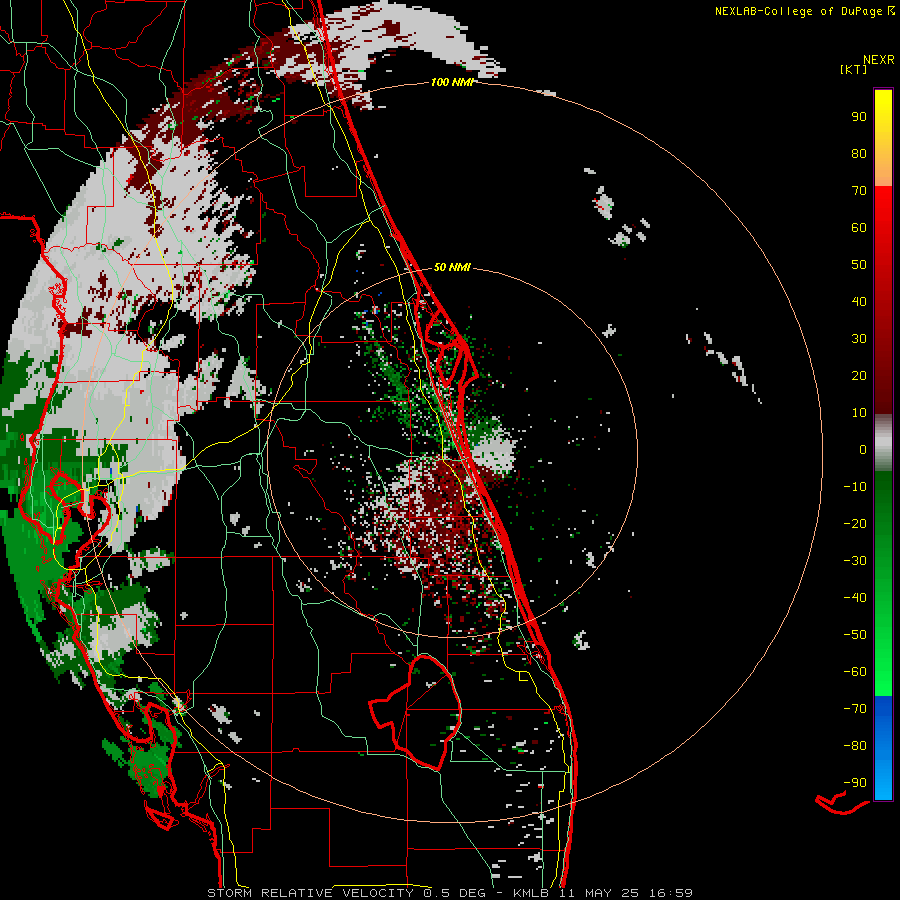Click the -10 value on the velocity scale
The image size is (900, 900).
tap(855, 487)
